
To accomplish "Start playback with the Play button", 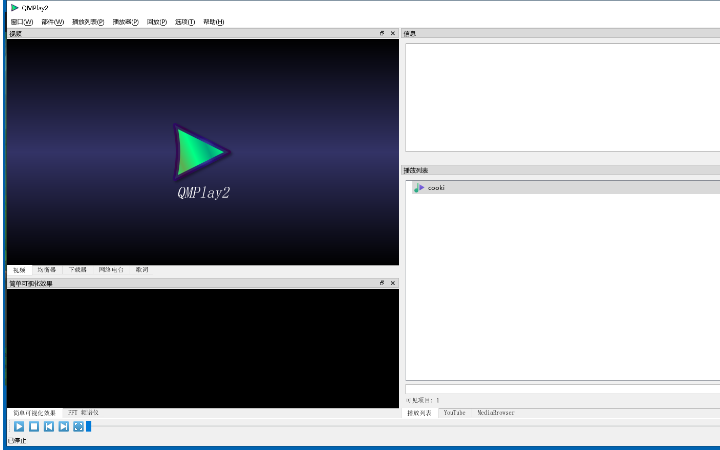I will click(x=19, y=427).
